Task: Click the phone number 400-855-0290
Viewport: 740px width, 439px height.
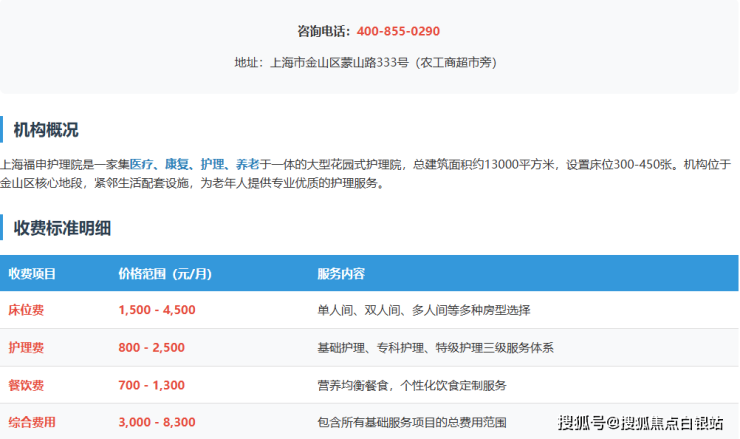Action: coord(398,31)
